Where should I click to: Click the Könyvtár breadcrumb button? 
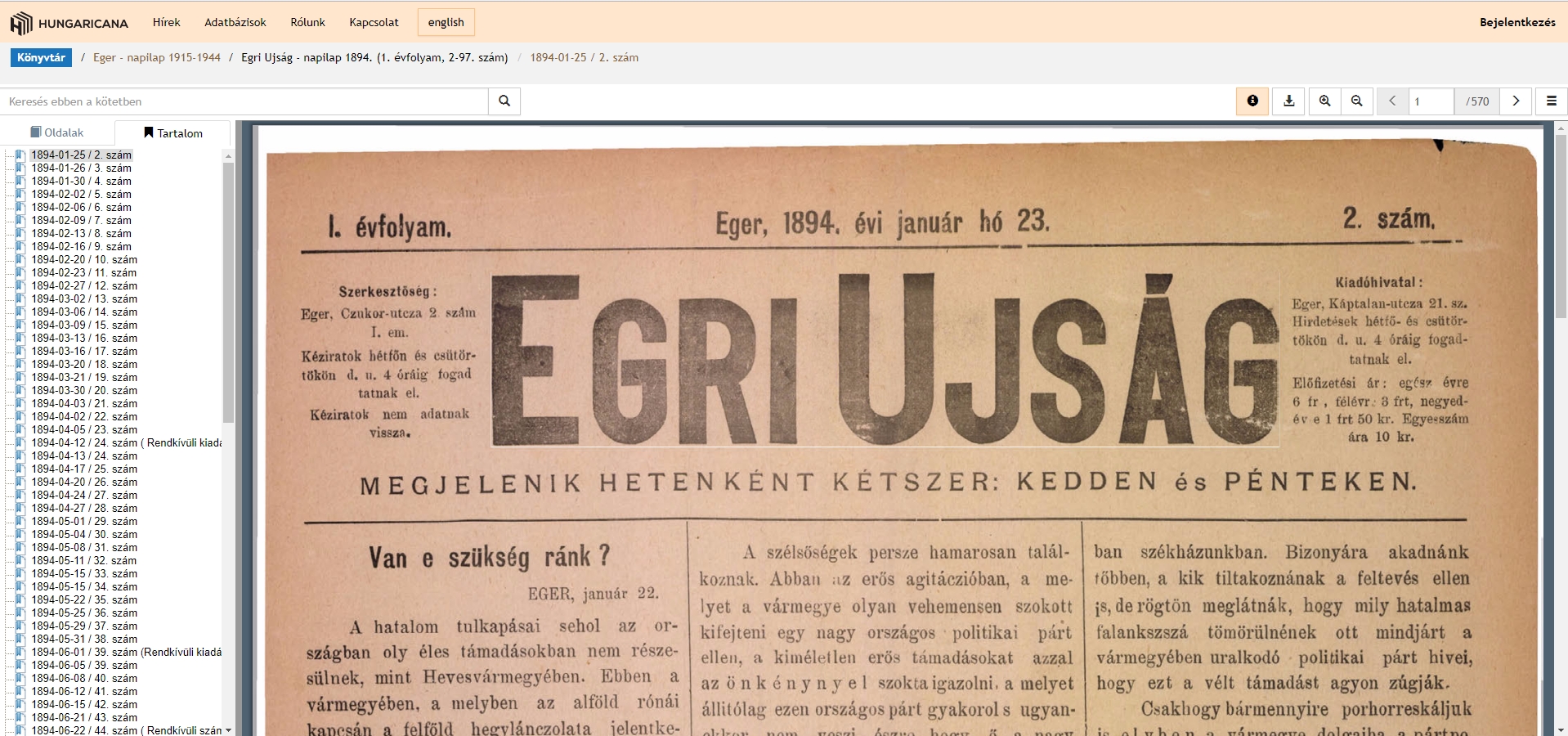(x=41, y=57)
